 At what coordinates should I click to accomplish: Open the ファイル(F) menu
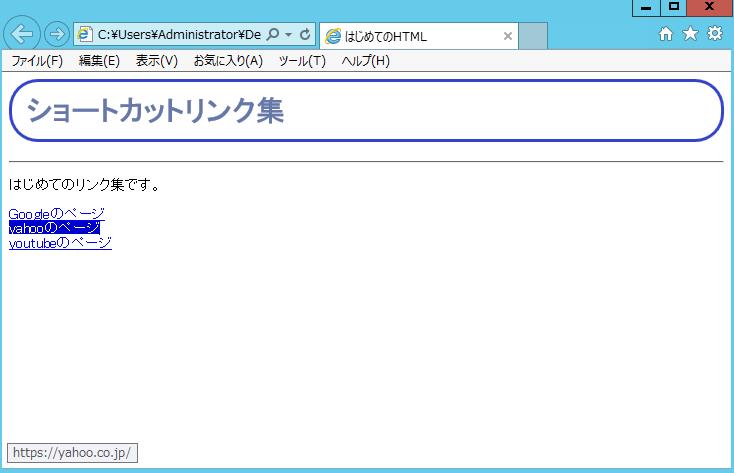click(x=37, y=61)
